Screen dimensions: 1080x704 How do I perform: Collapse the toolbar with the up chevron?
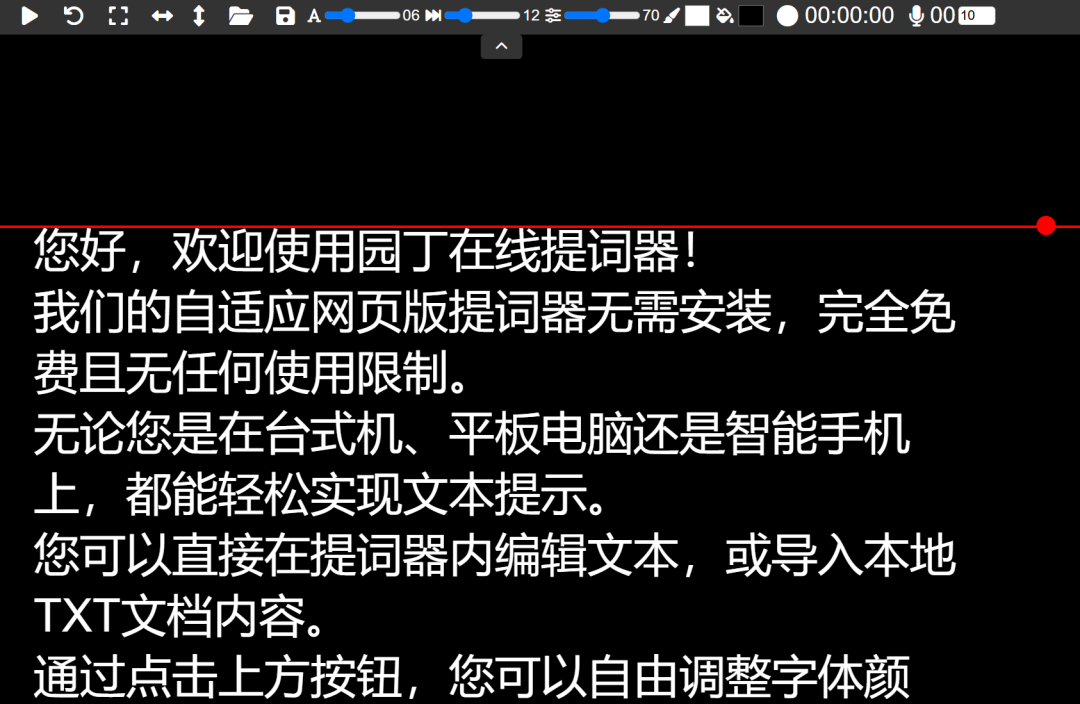pyautogui.click(x=501, y=45)
